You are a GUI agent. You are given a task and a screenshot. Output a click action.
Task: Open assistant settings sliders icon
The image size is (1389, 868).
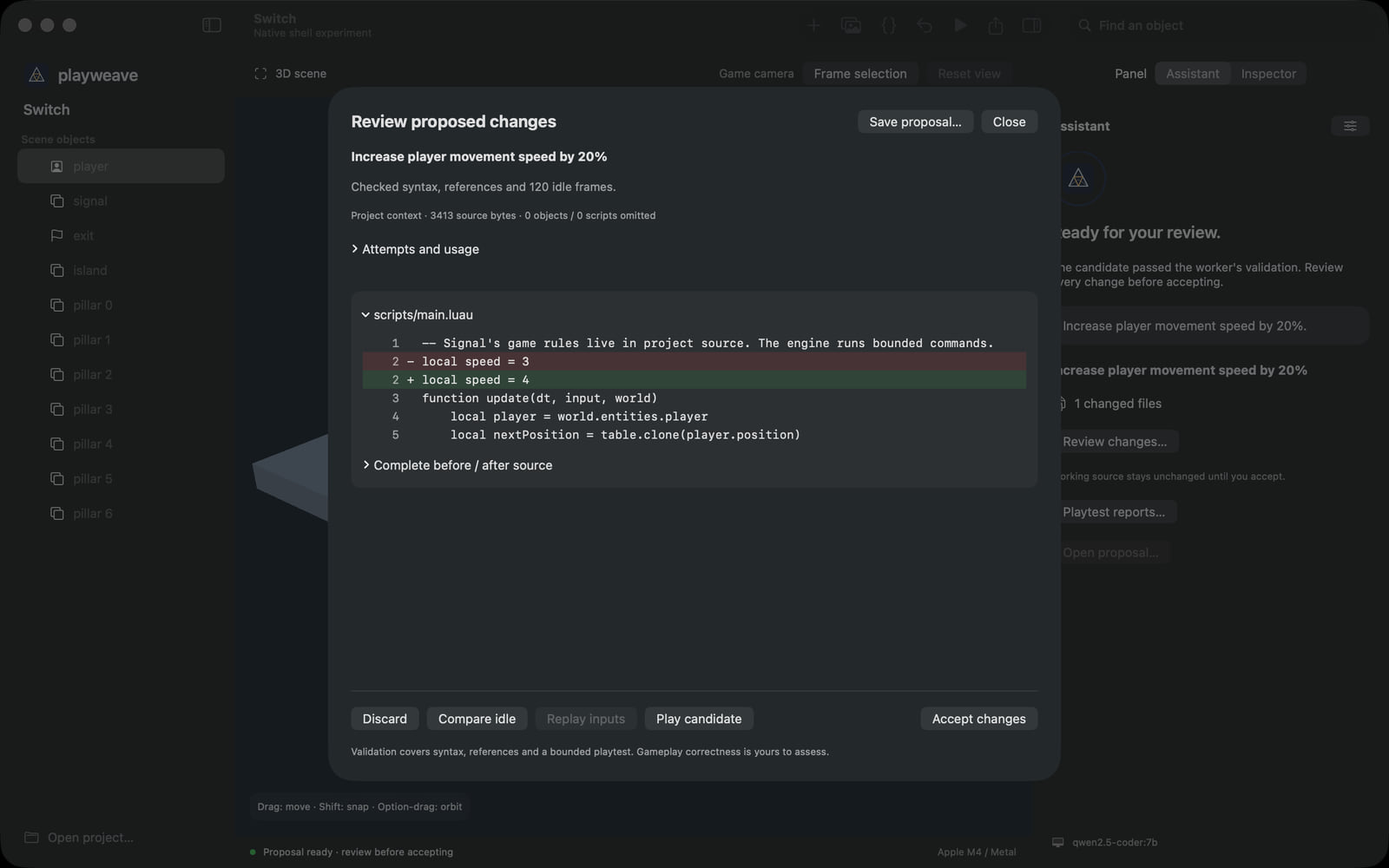point(1350,126)
